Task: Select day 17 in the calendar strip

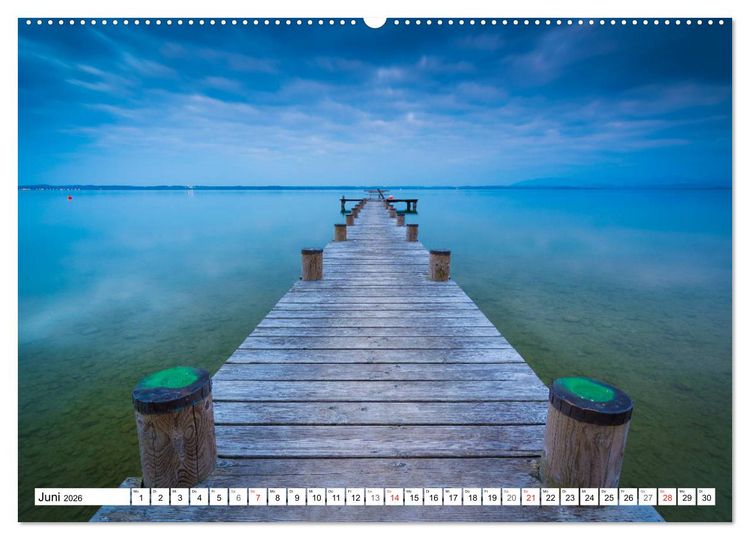Action: pos(453,496)
